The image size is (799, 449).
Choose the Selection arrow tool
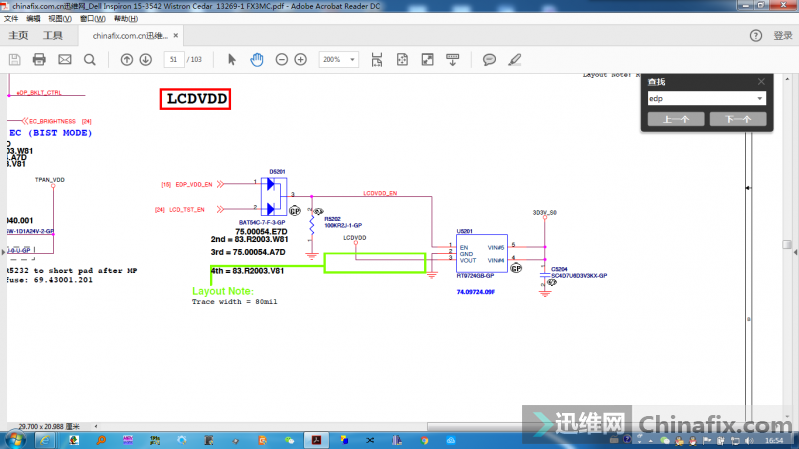(x=231, y=60)
